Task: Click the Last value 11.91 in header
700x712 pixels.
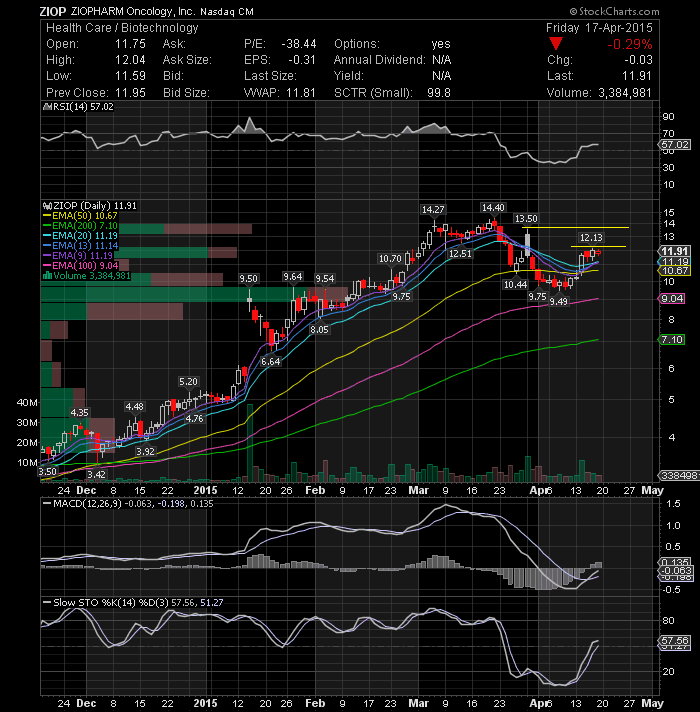Action: coord(637,75)
